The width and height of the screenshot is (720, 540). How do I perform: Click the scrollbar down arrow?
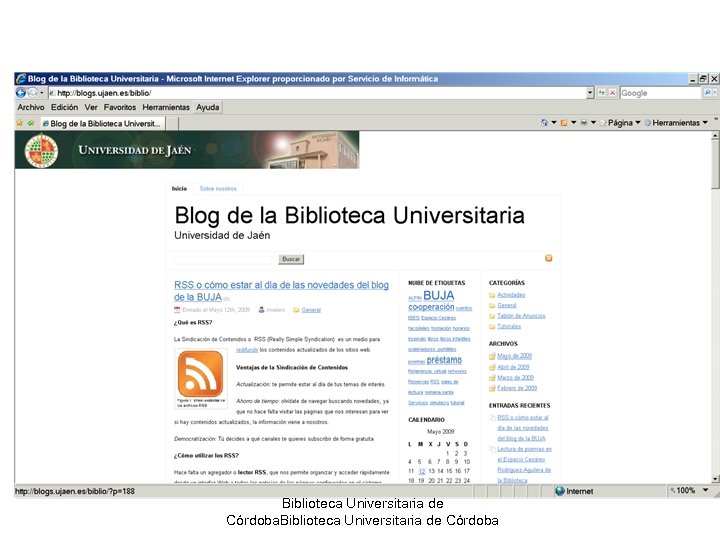[x=715, y=479]
